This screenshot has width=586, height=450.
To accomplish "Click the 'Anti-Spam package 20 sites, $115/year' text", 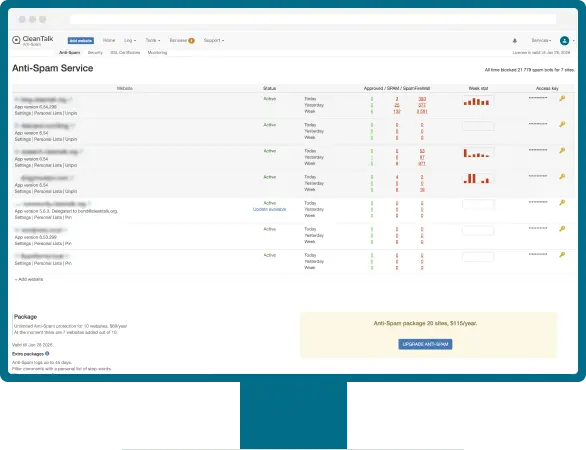I will coord(425,323).
